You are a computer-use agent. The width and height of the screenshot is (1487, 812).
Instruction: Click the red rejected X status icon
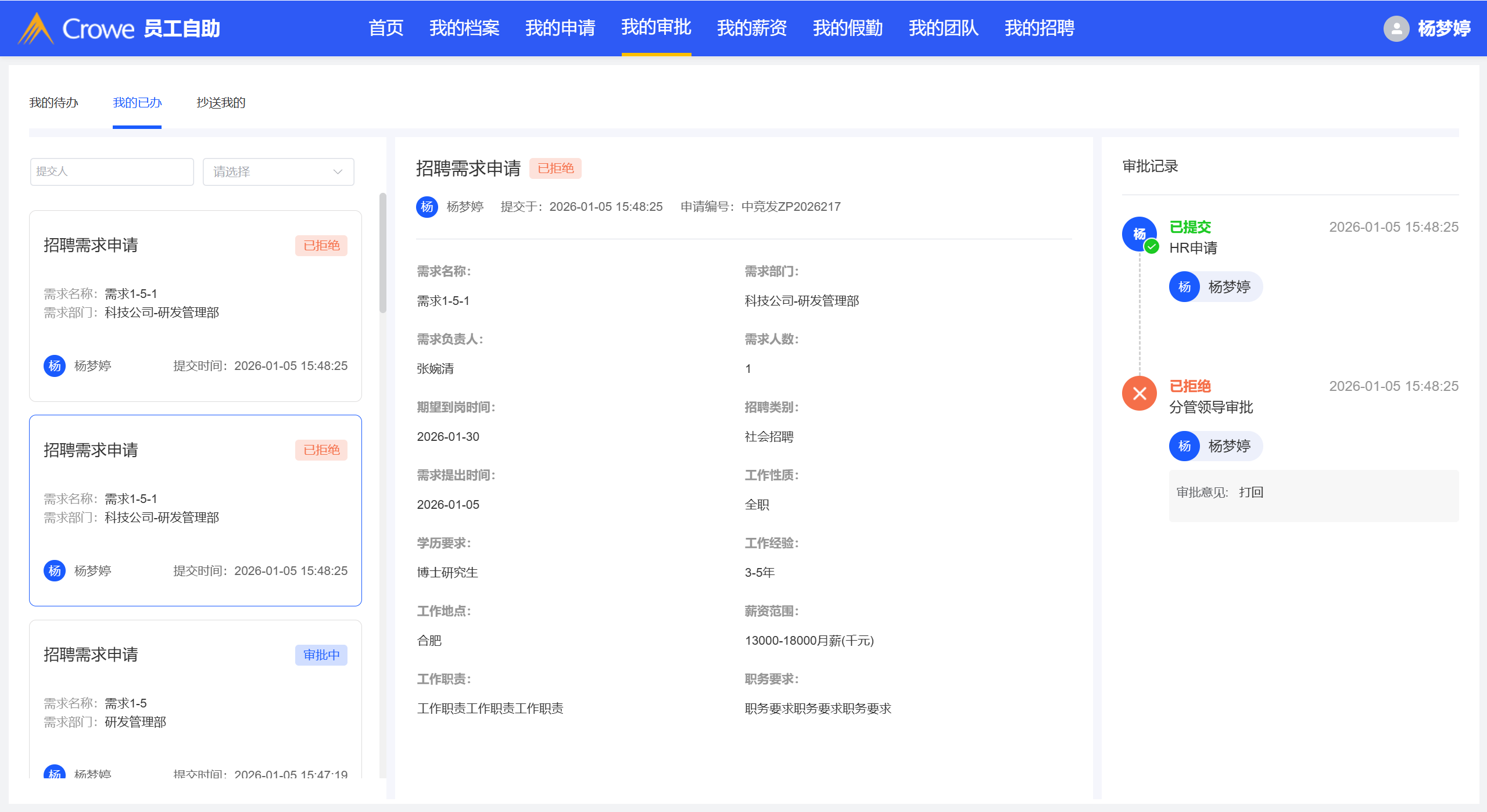(x=1139, y=393)
